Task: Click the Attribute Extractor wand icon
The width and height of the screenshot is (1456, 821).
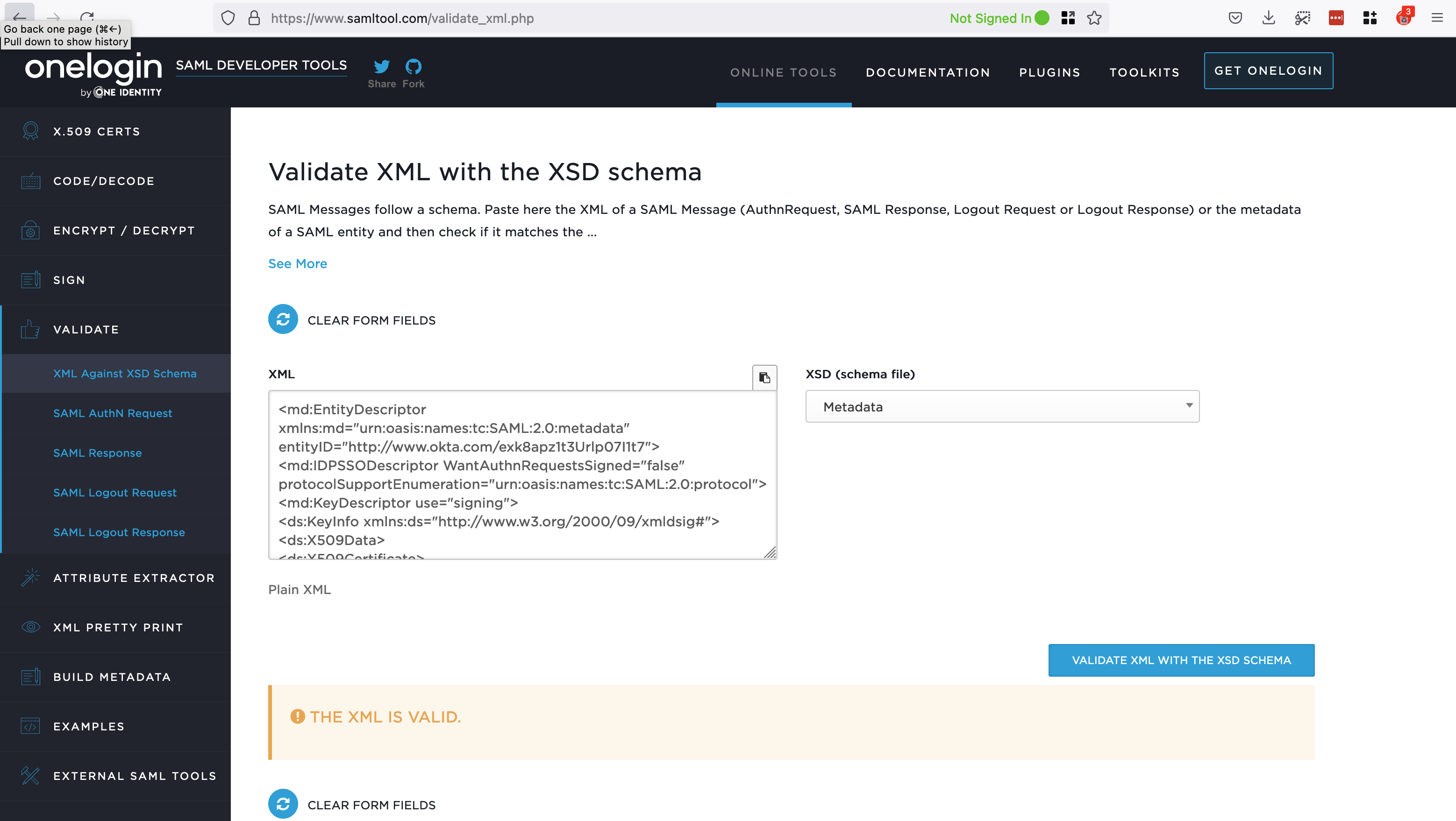Action: (30, 578)
